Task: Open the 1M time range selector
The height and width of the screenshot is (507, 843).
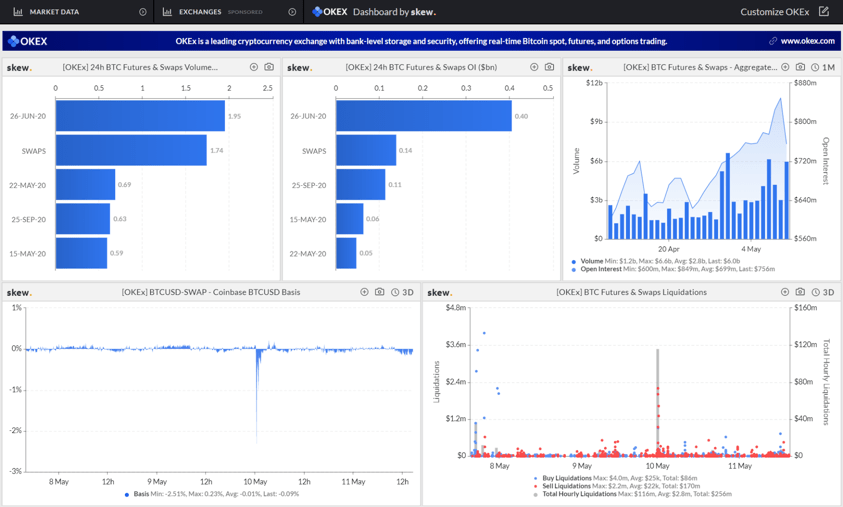Action: (x=822, y=67)
